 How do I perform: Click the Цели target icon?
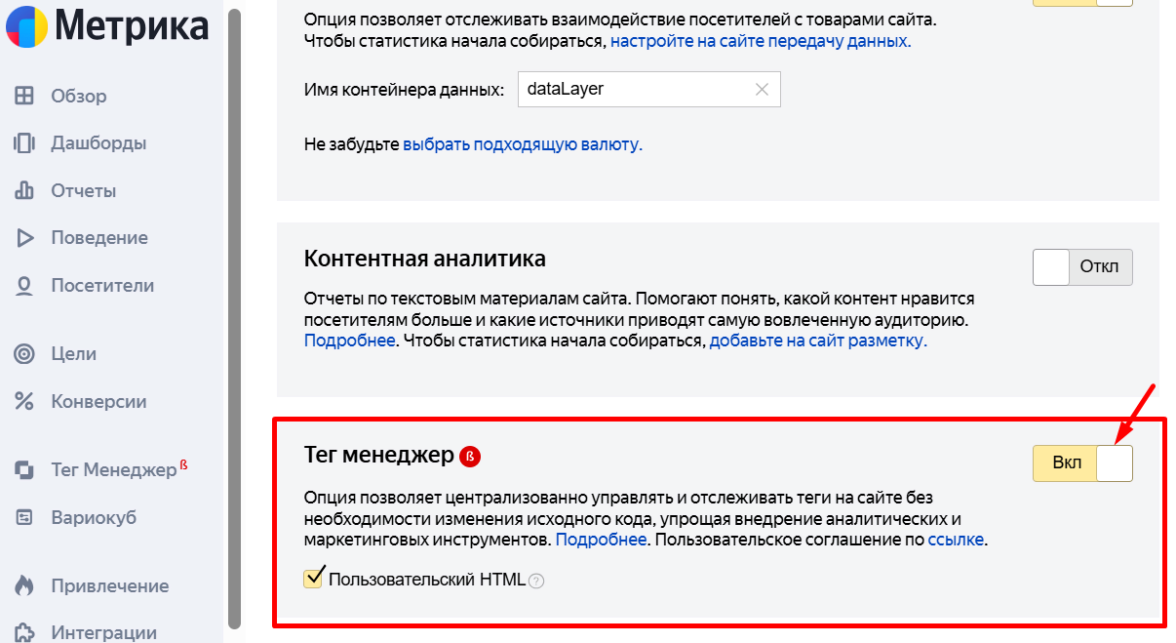tap(24, 354)
